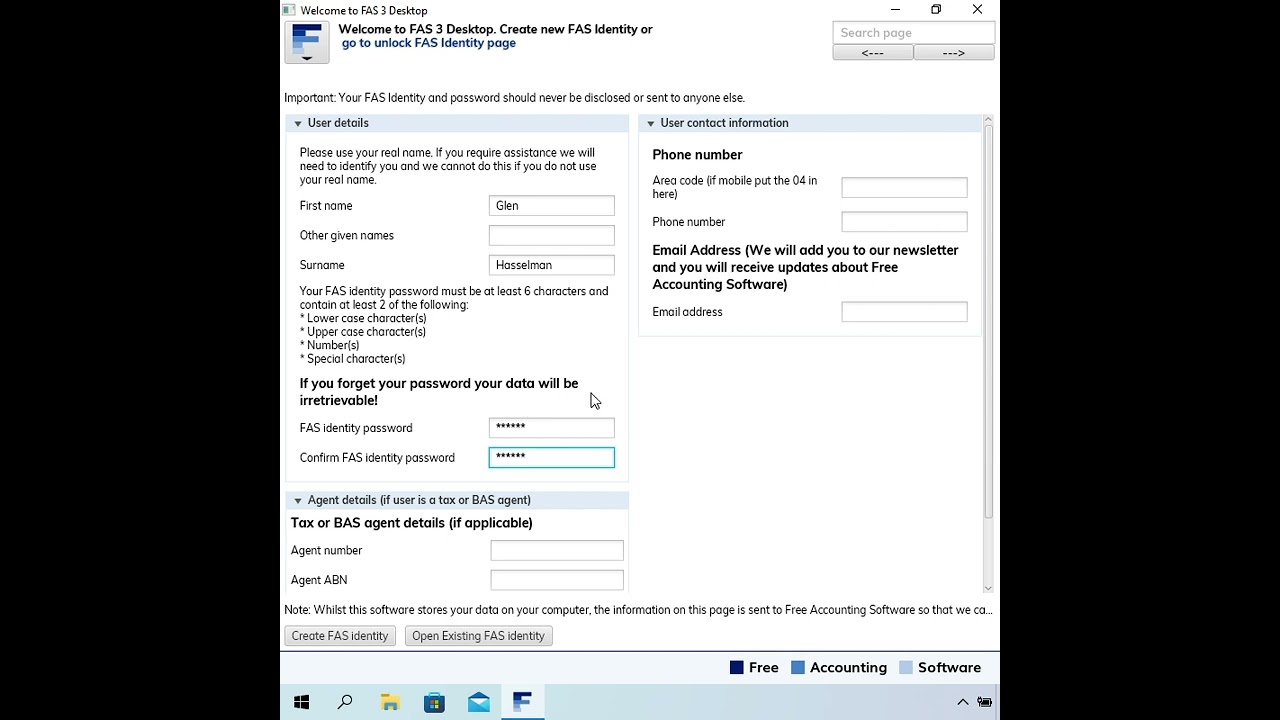
Task: Collapse the Agent details section
Action: click(297, 500)
